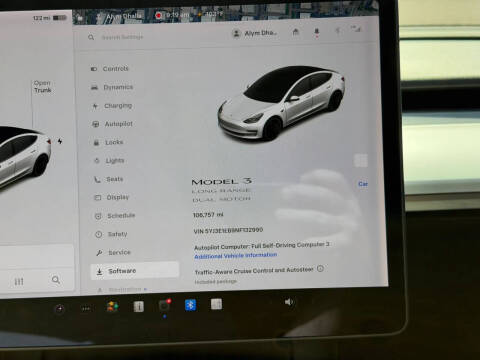Click the magnifier icon beside Search Settings
Viewport: 480px width, 360px height.
coord(91,37)
